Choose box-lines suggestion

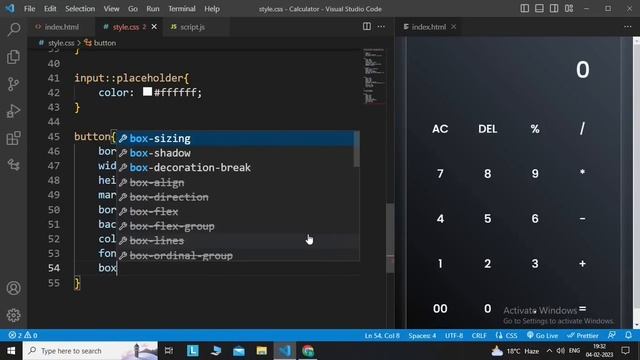click(x=235, y=241)
